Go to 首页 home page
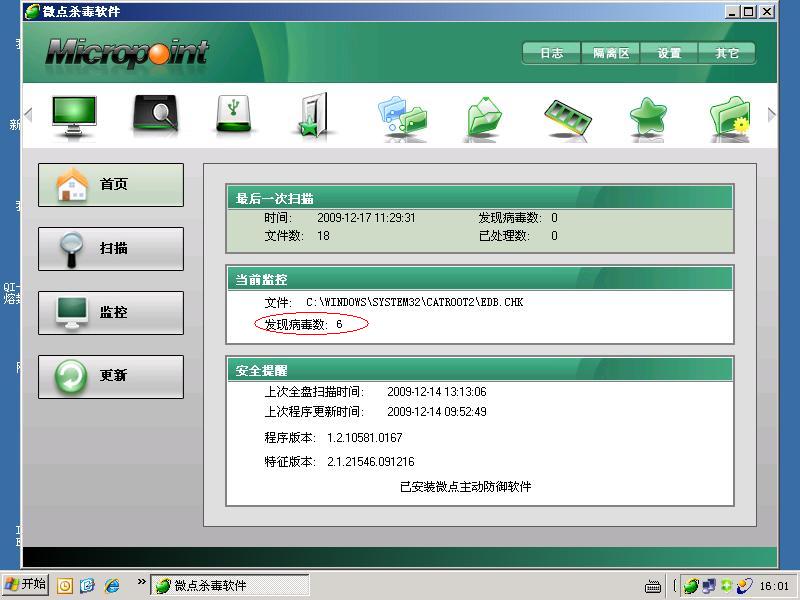Screen dimensions: 800x600 [x=111, y=185]
